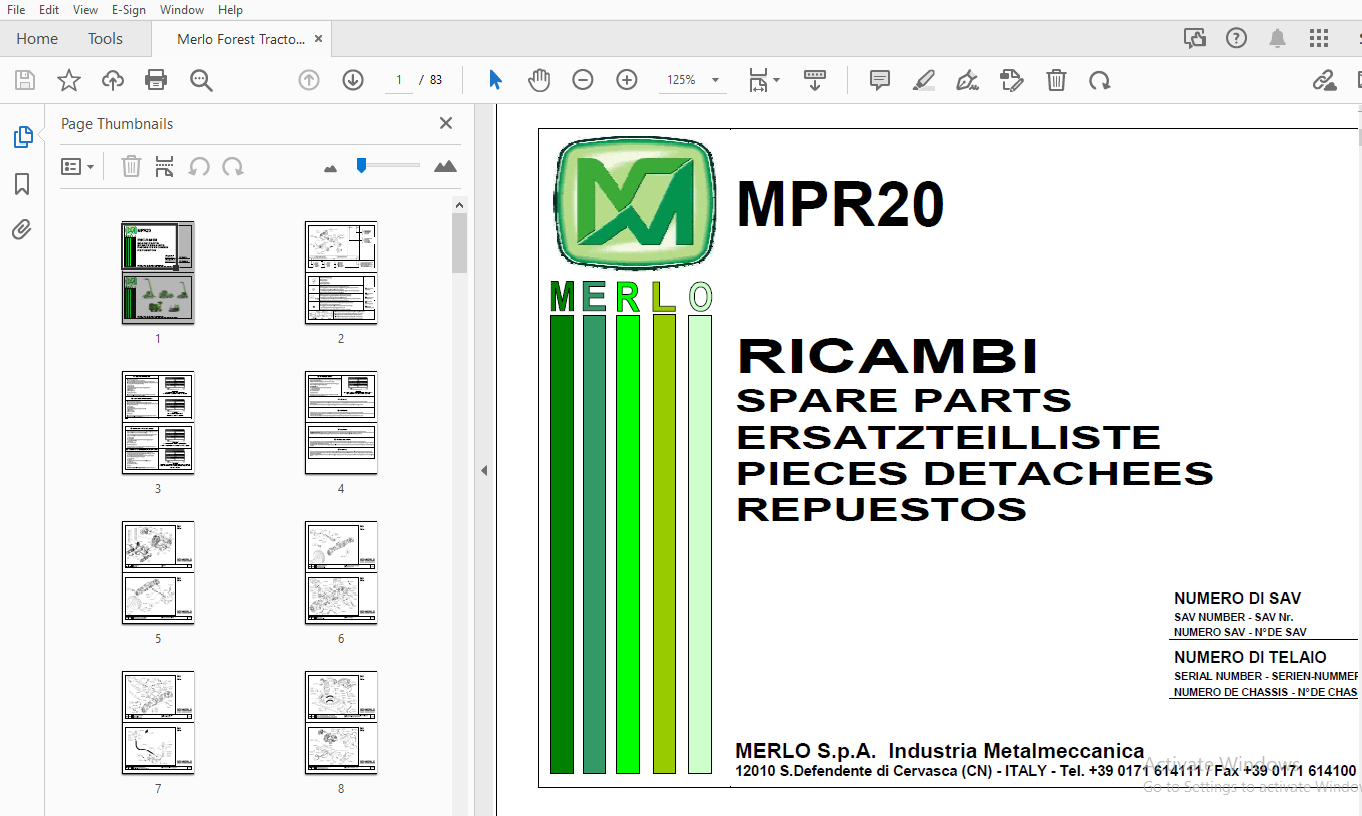The image size is (1362, 816).
Task: Click the Save file icon
Action: (x=25, y=81)
